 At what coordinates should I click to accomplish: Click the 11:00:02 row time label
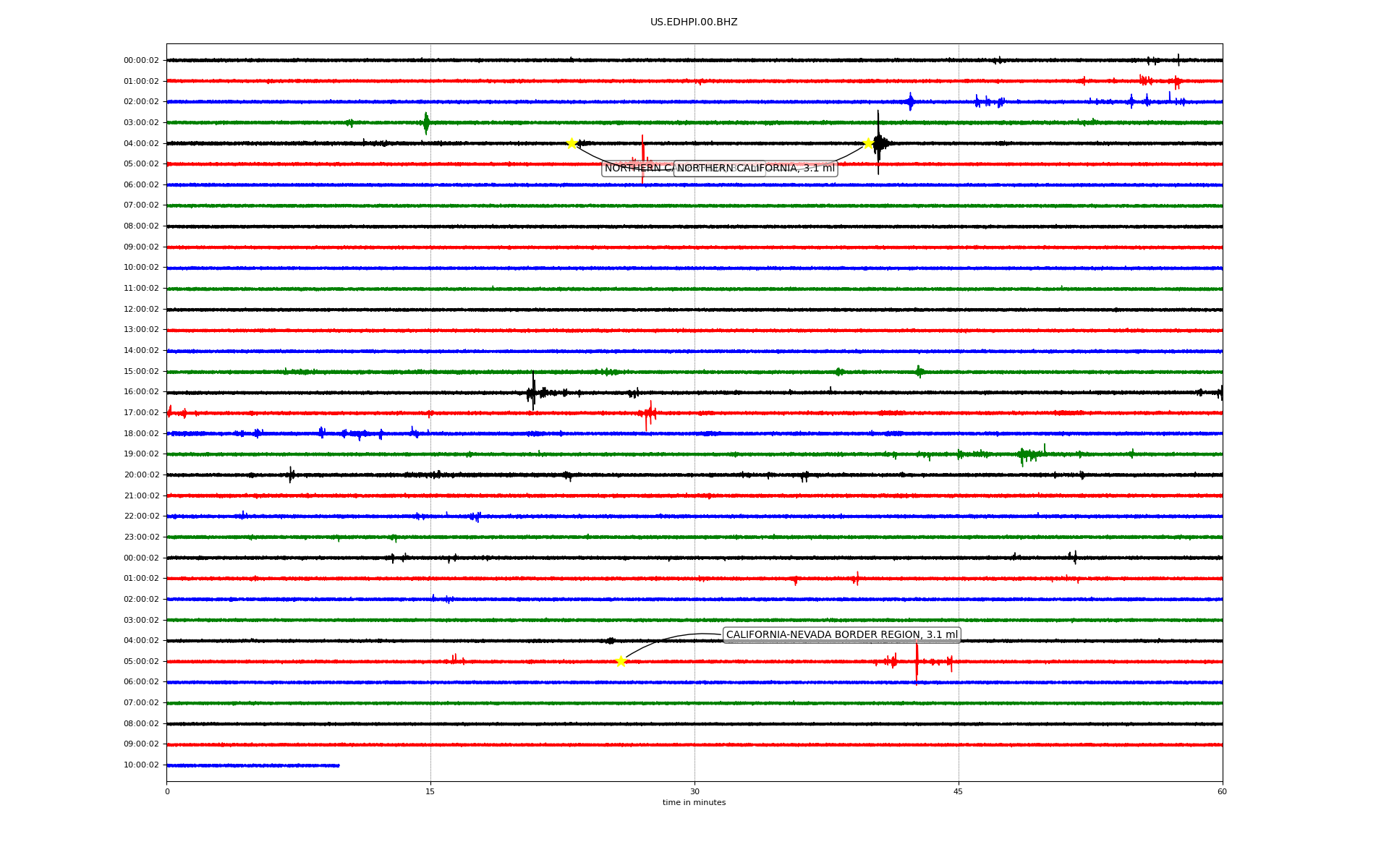141,289
